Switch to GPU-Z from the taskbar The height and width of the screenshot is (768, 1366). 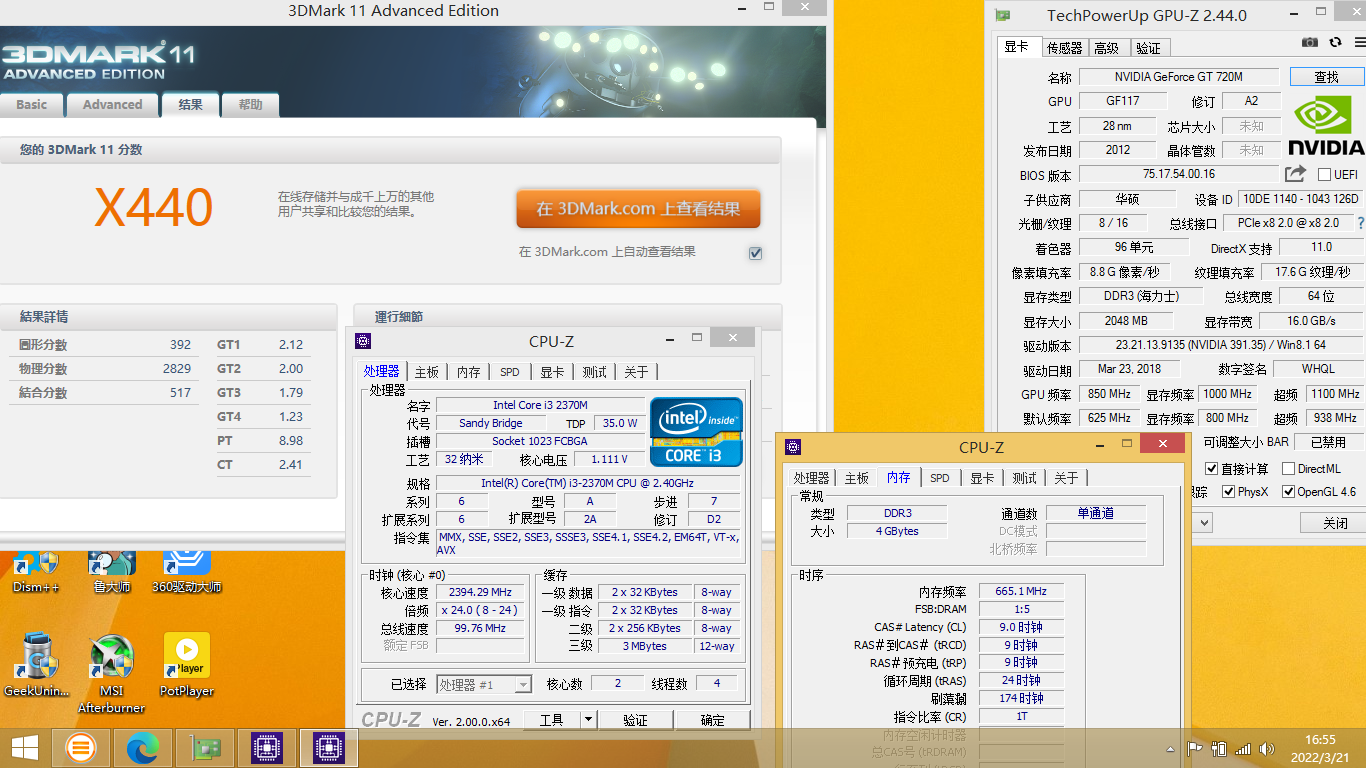pyautogui.click(x=205, y=747)
